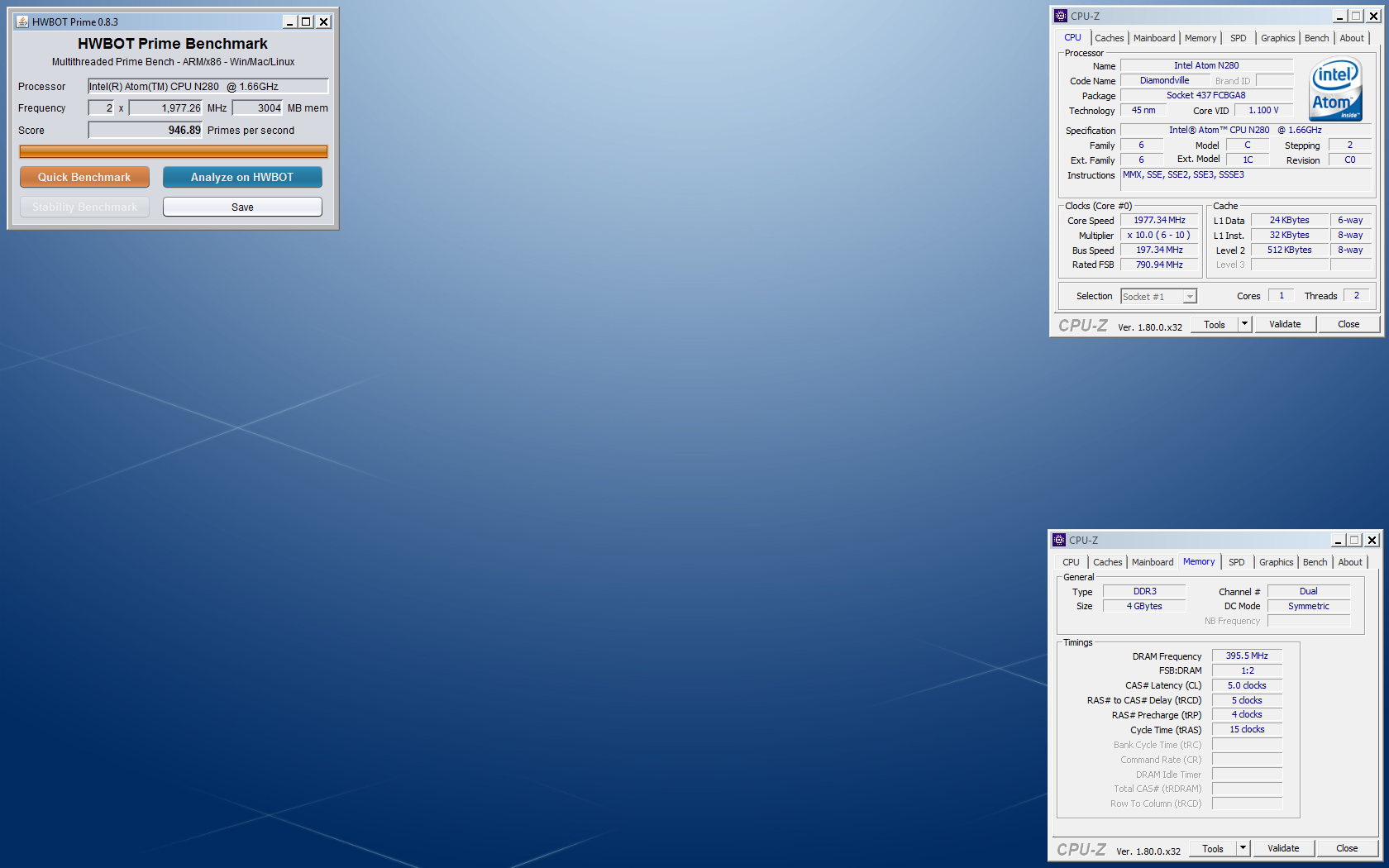Open Bench tab in bottom CPU-Z window

(1315, 562)
